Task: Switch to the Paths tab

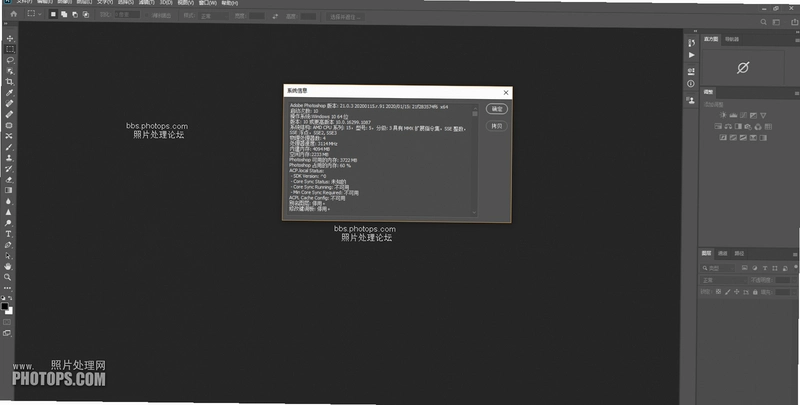Action: pyautogui.click(x=739, y=254)
